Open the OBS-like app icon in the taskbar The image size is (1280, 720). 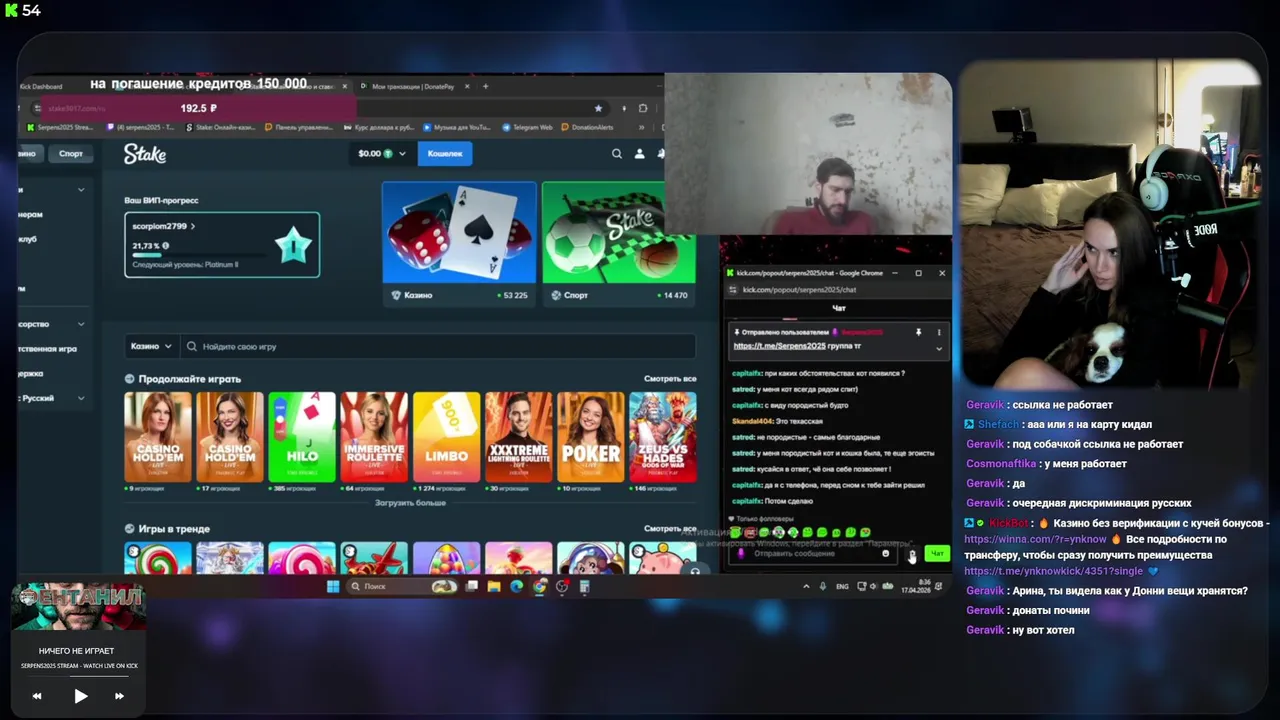[562, 587]
